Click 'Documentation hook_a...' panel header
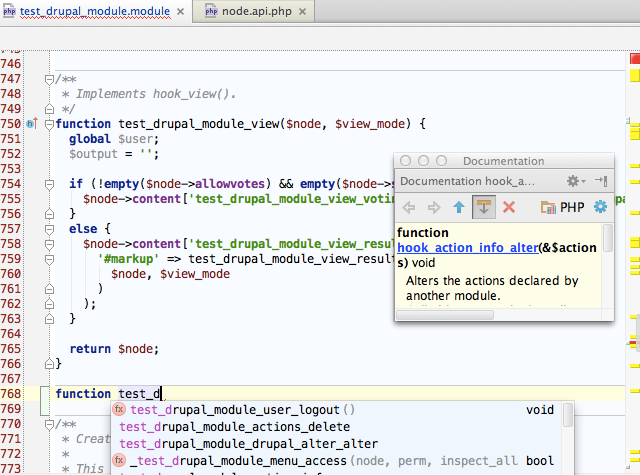 (x=467, y=181)
